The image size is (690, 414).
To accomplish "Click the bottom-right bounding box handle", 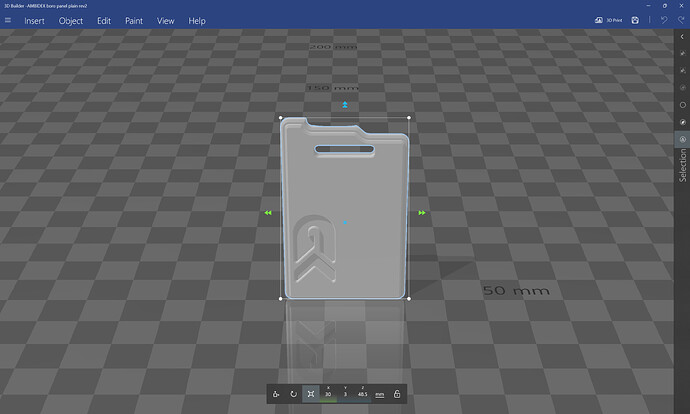I will (x=409, y=299).
